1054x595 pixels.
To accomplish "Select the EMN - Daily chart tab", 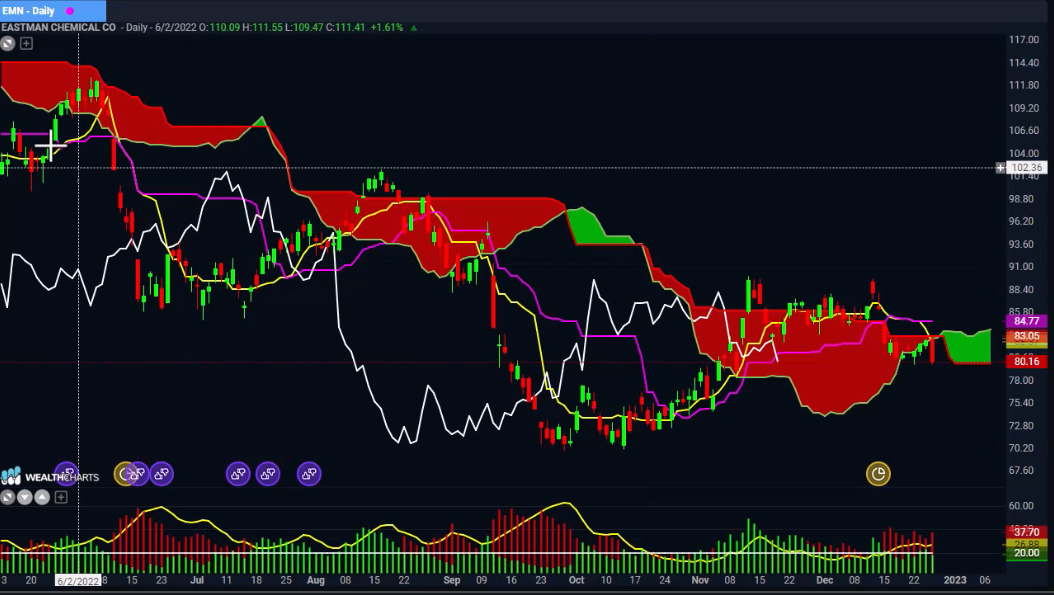I will point(52,11).
